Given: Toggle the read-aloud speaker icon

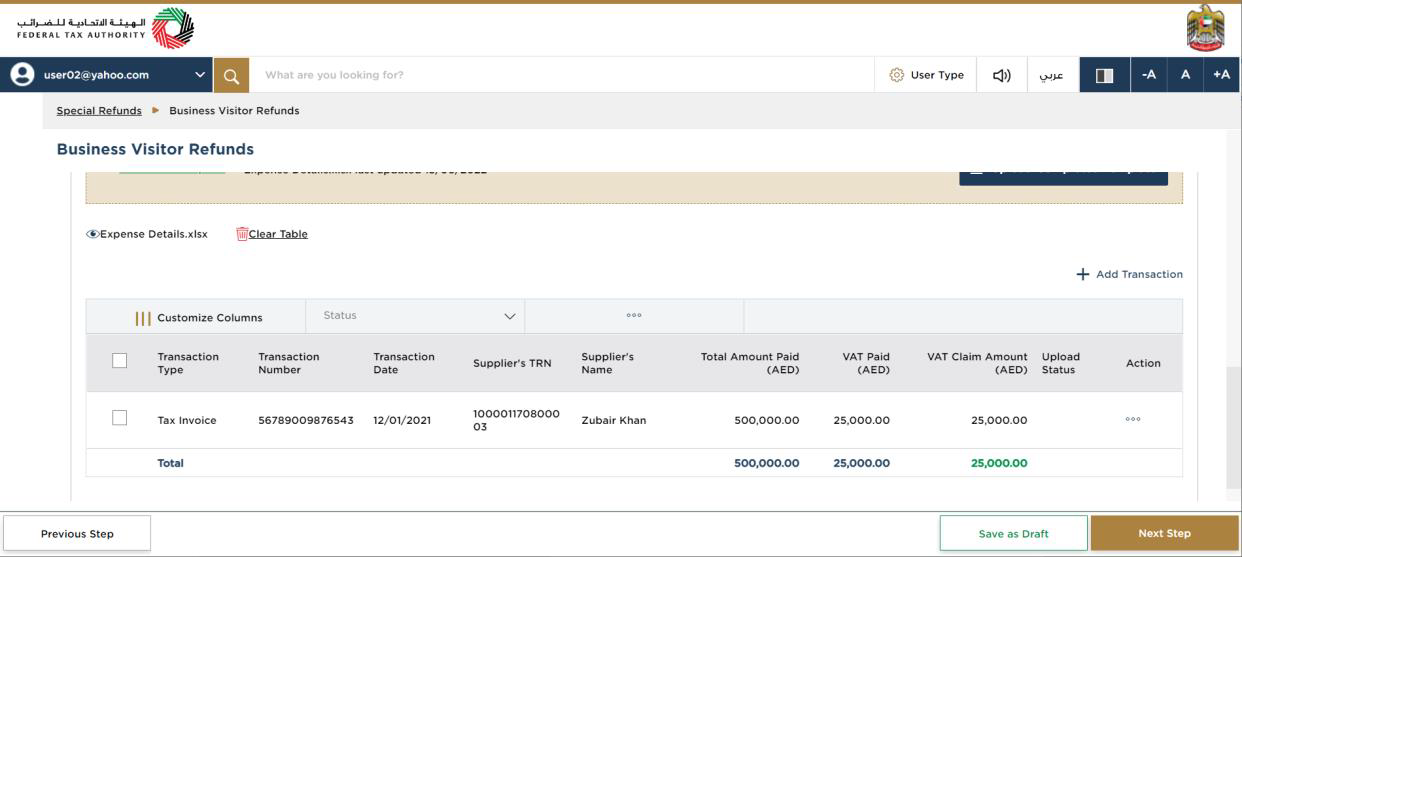Looking at the screenshot, I should tap(1001, 75).
